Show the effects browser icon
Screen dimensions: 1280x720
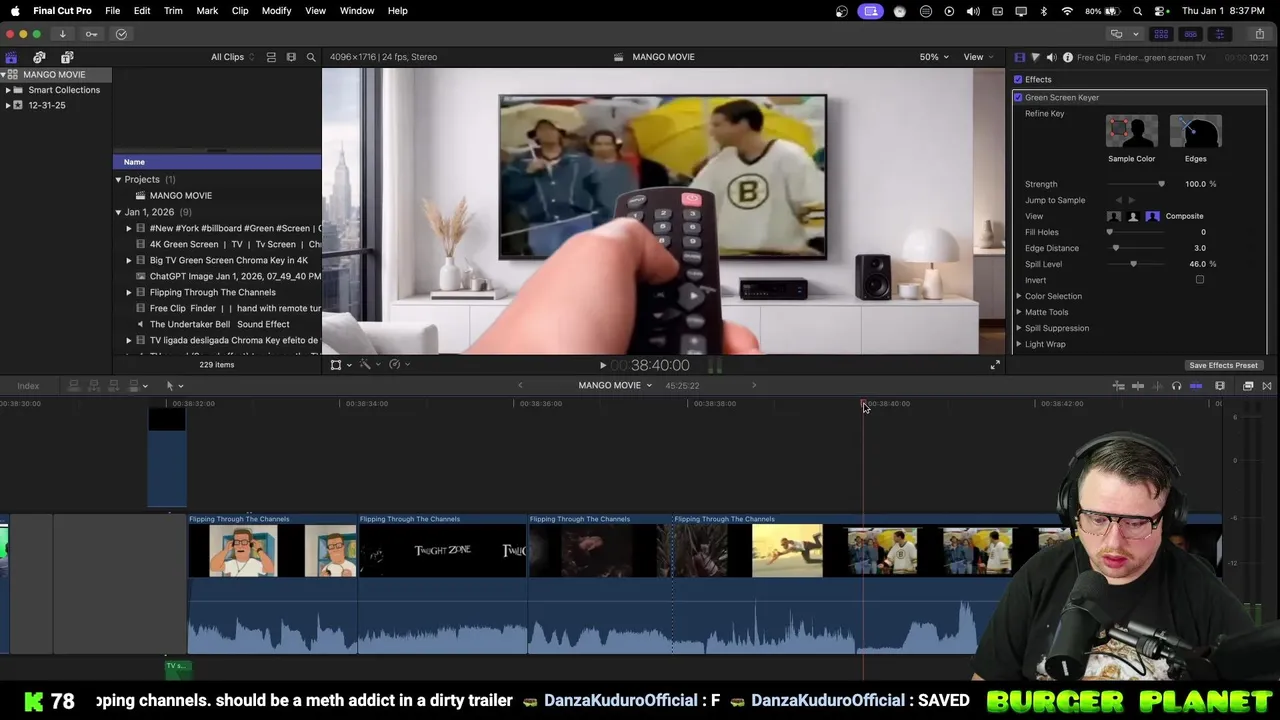[1247, 386]
